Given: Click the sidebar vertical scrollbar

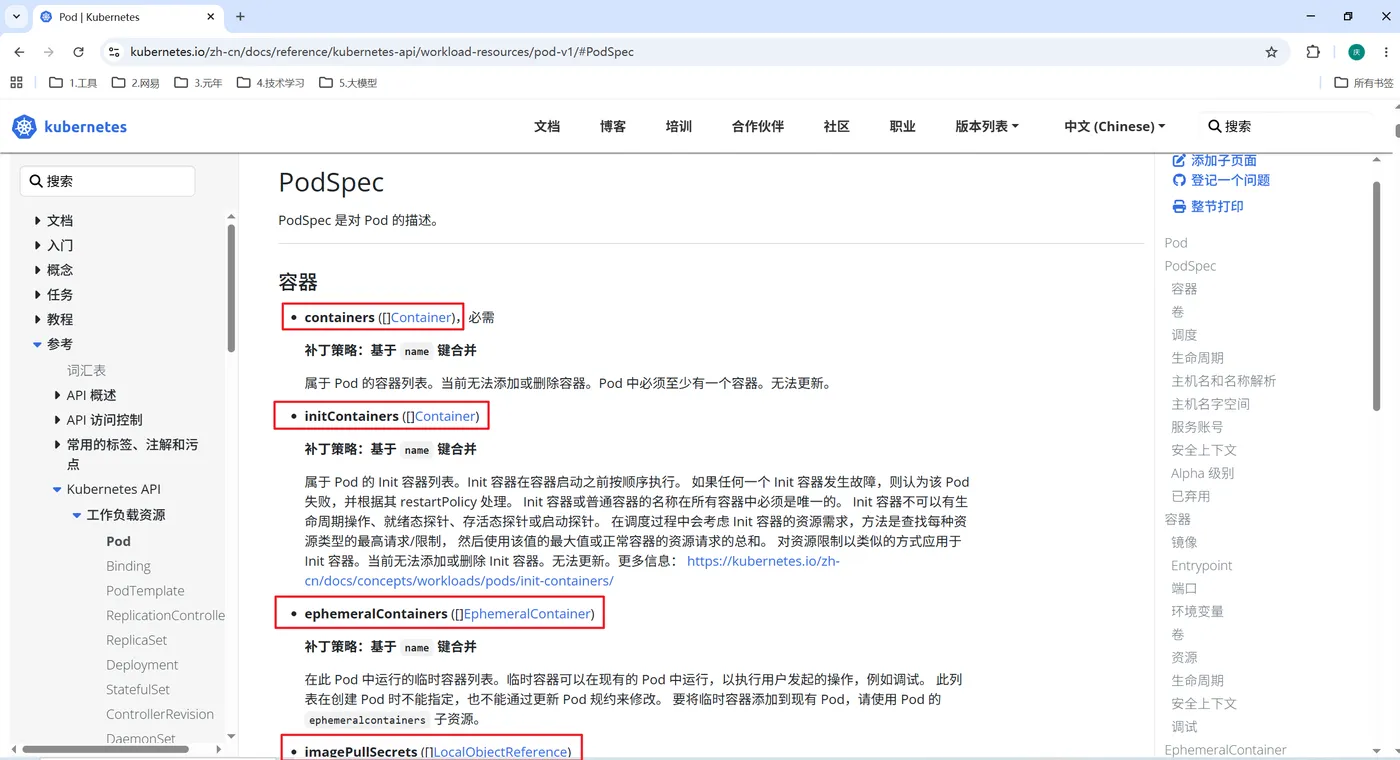Looking at the screenshot, I should (231, 288).
